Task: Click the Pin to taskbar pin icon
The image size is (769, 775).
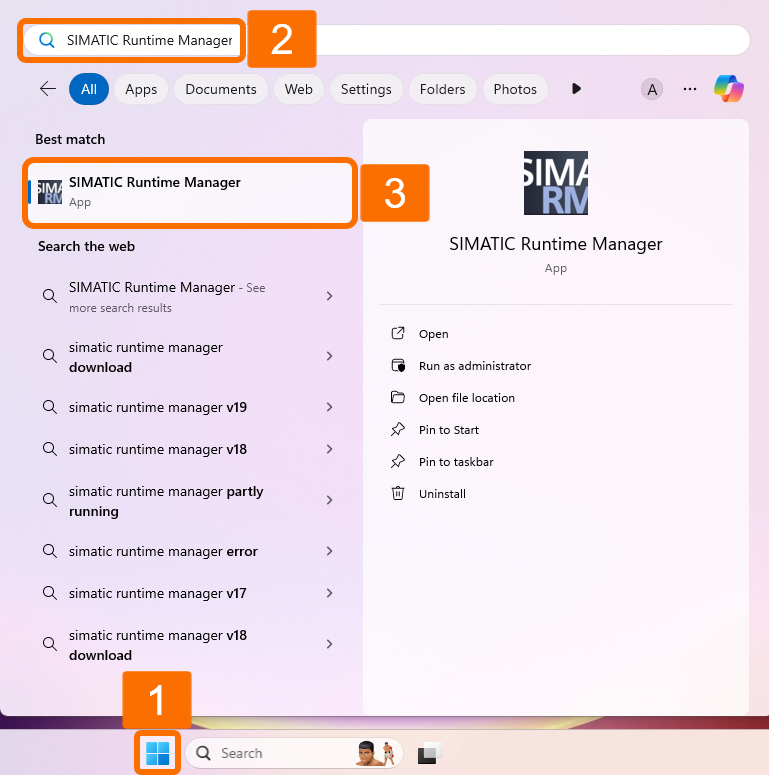Action: coord(398,462)
